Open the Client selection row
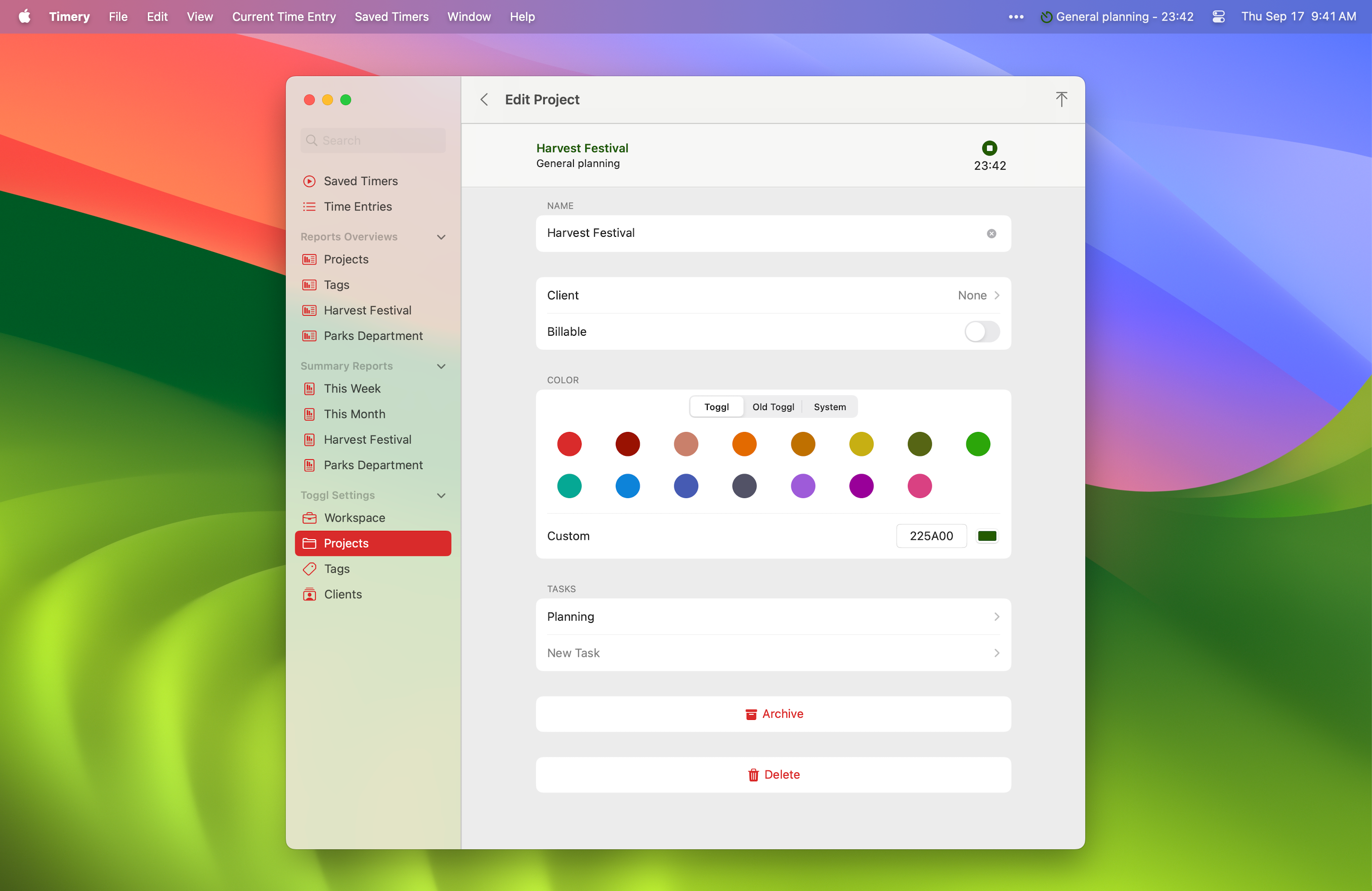 [773, 295]
